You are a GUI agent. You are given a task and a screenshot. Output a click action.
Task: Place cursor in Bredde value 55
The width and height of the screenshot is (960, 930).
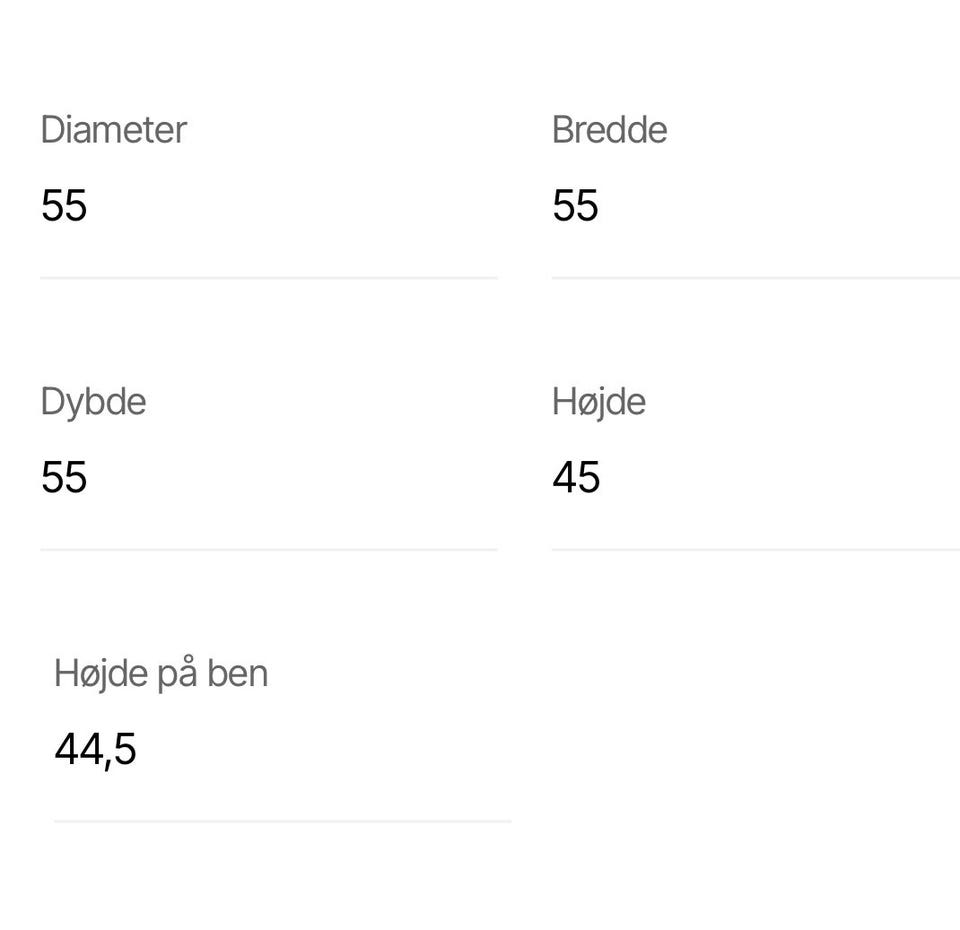(575, 207)
